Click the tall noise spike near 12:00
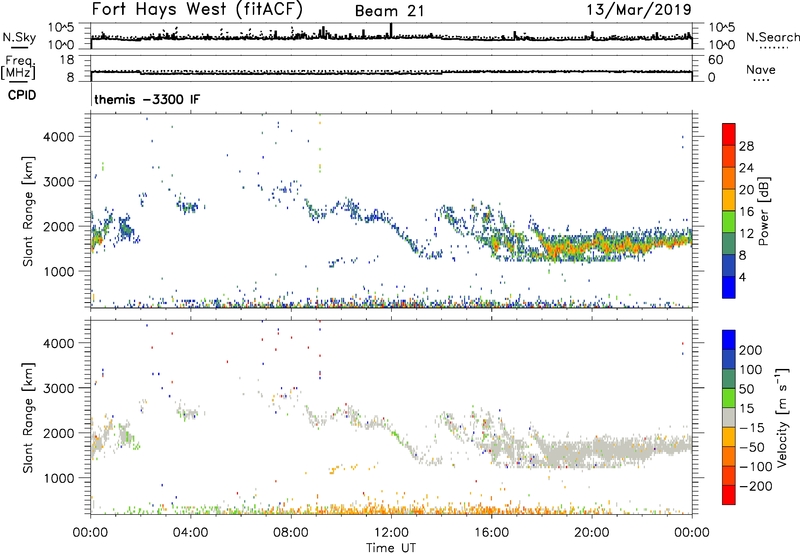The width and height of the screenshot is (800, 554). (x=391, y=30)
